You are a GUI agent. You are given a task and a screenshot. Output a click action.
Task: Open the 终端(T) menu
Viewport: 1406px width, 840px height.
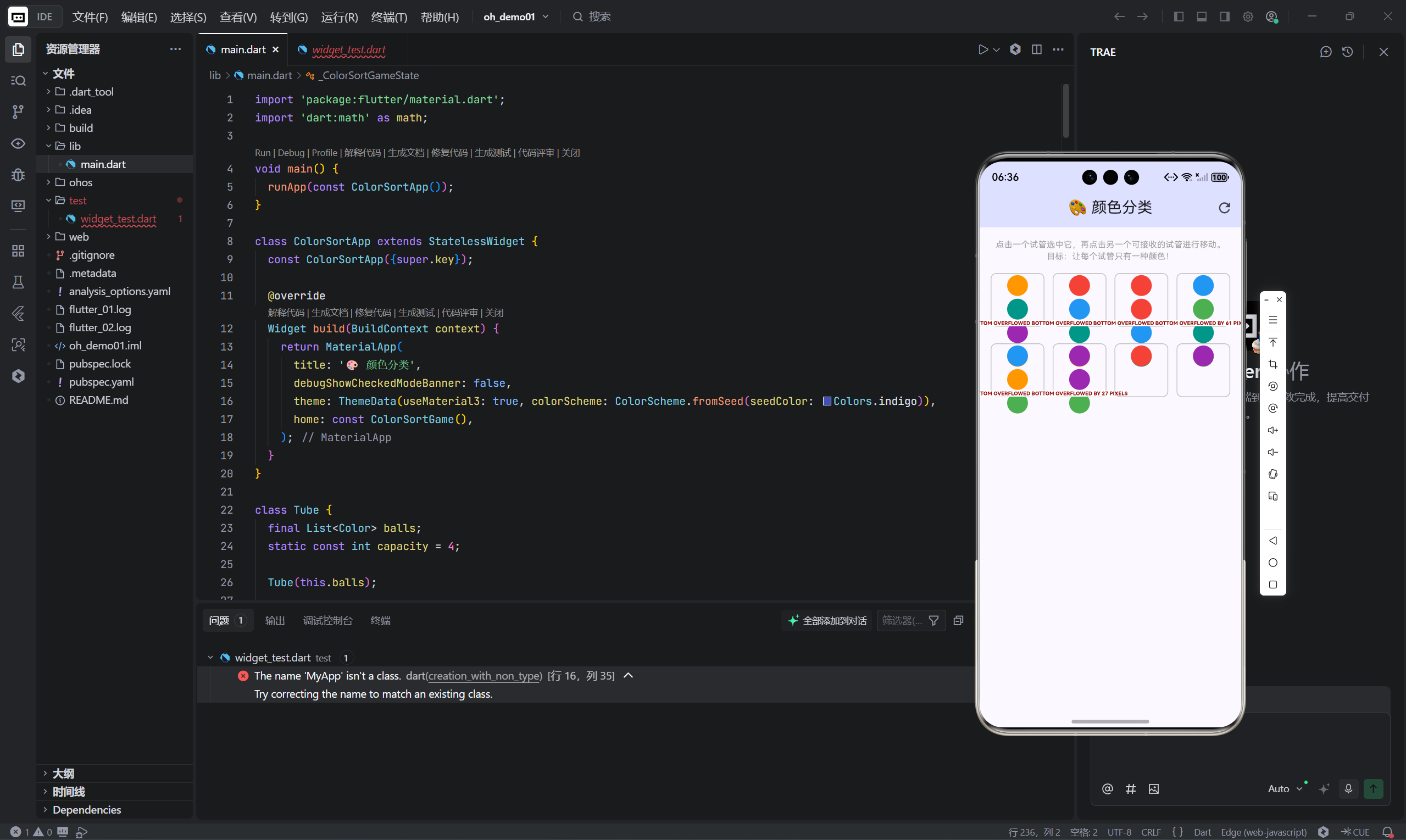(x=389, y=17)
